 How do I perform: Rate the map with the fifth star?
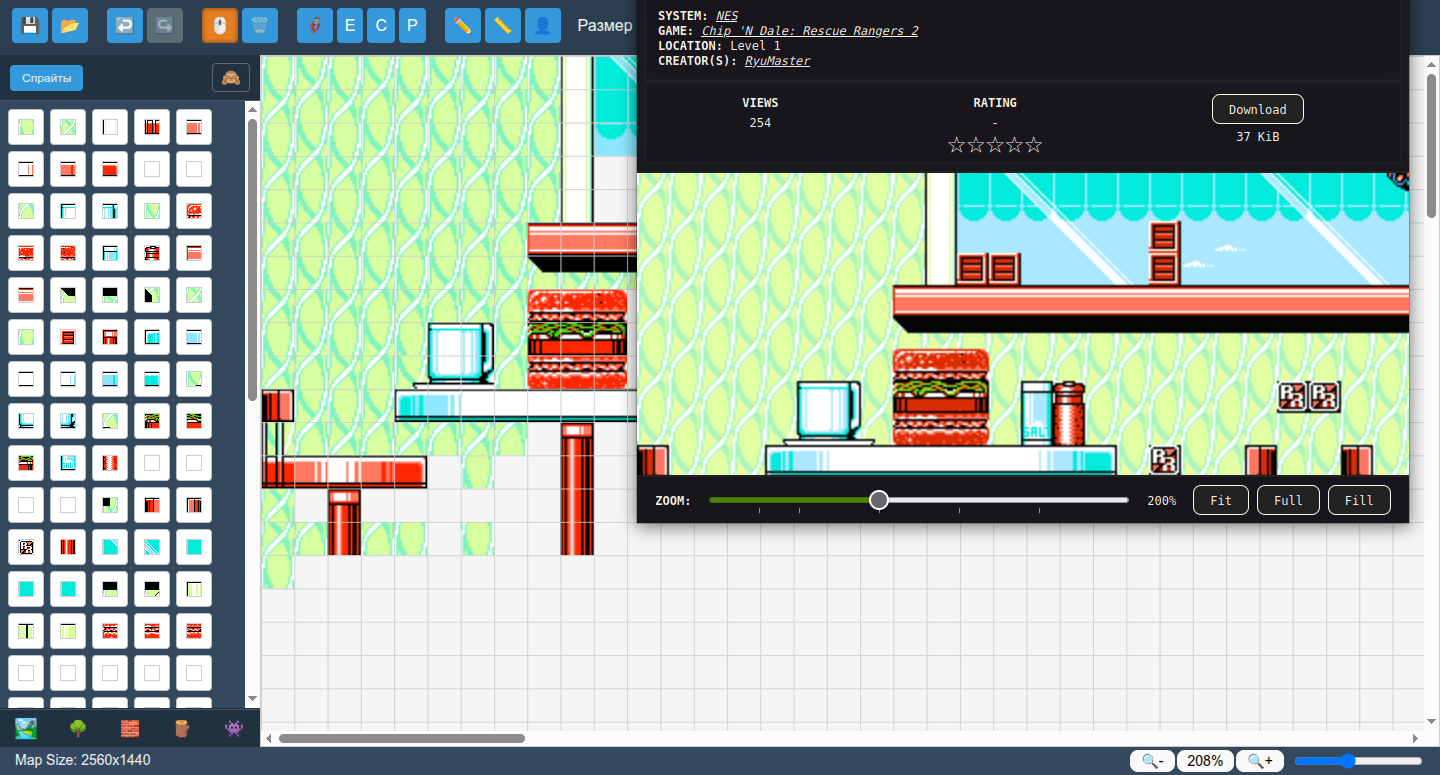(x=1033, y=145)
